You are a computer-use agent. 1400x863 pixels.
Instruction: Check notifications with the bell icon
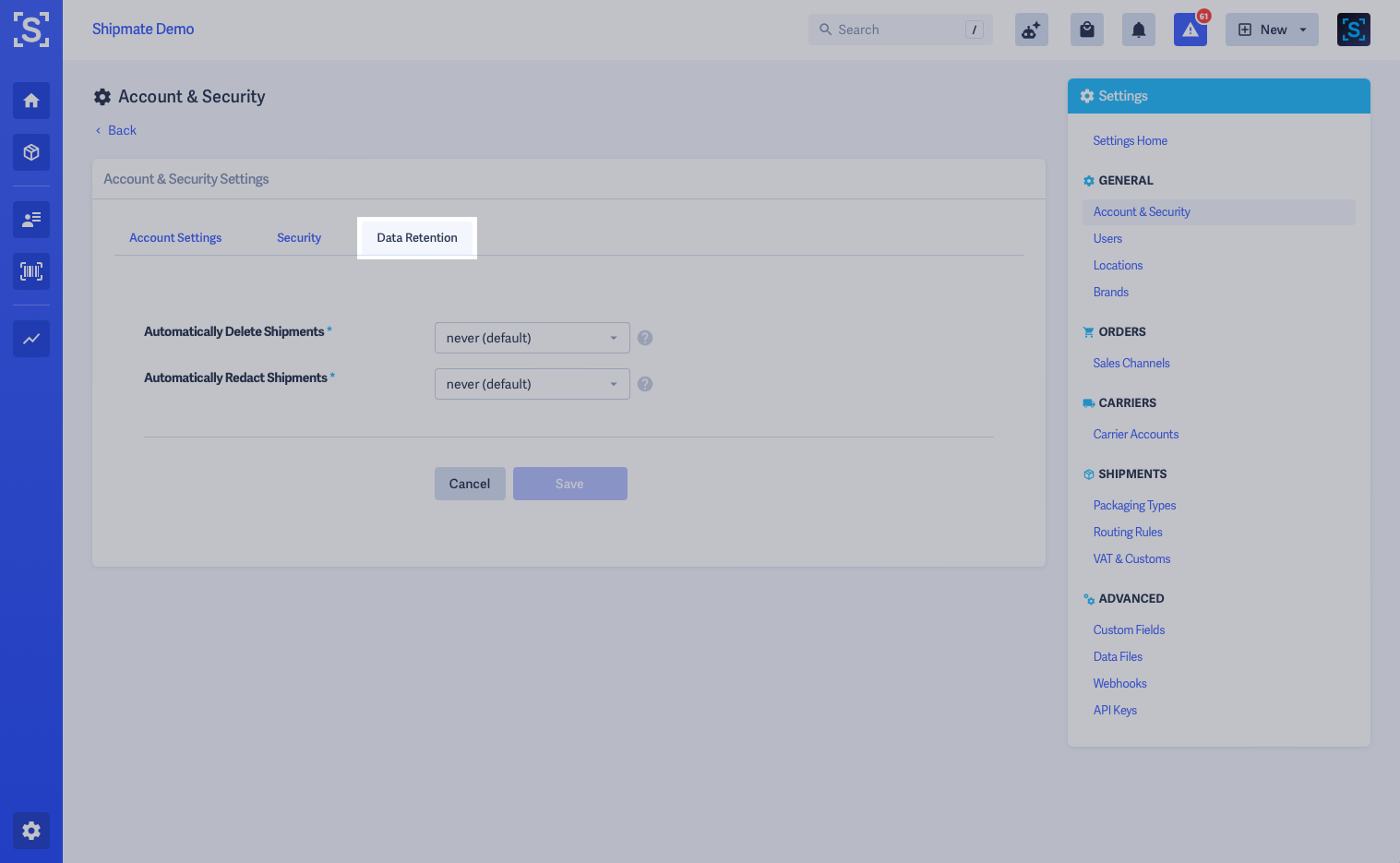click(x=1138, y=29)
